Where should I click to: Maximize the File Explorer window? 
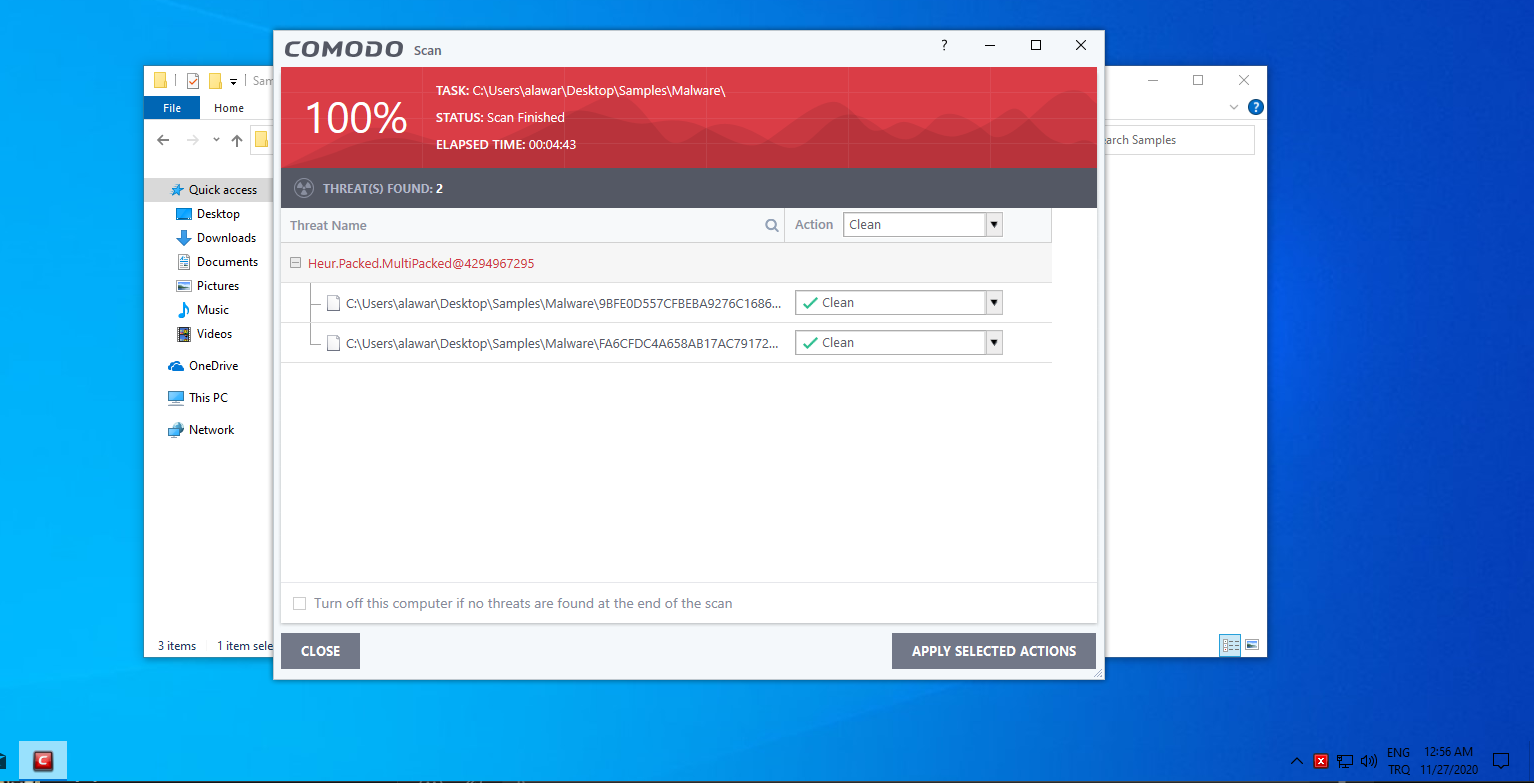click(1198, 80)
